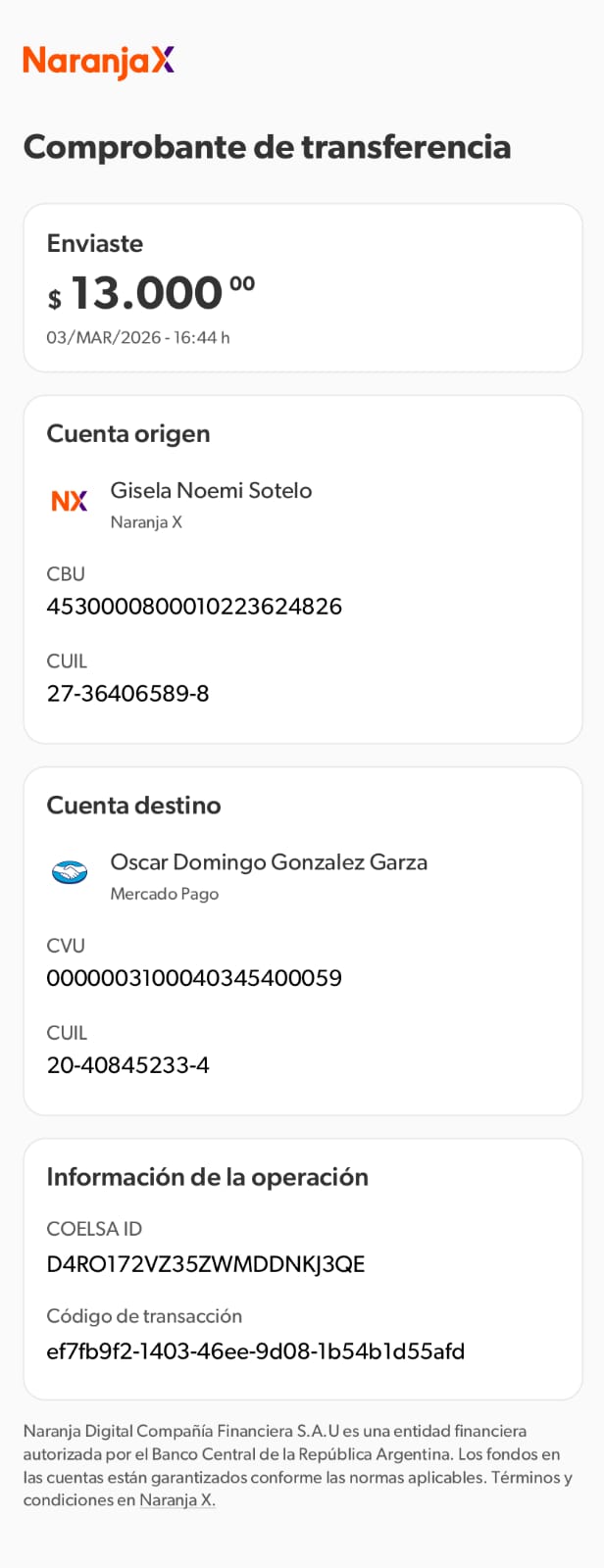Viewport: 604px width, 1568px height.
Task: Click the sender CUIL 27-36406589-8
Action: (127, 693)
